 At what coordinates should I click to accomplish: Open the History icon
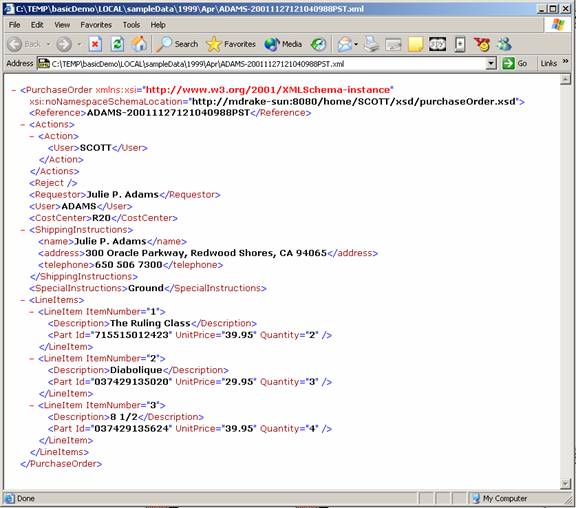[318, 44]
